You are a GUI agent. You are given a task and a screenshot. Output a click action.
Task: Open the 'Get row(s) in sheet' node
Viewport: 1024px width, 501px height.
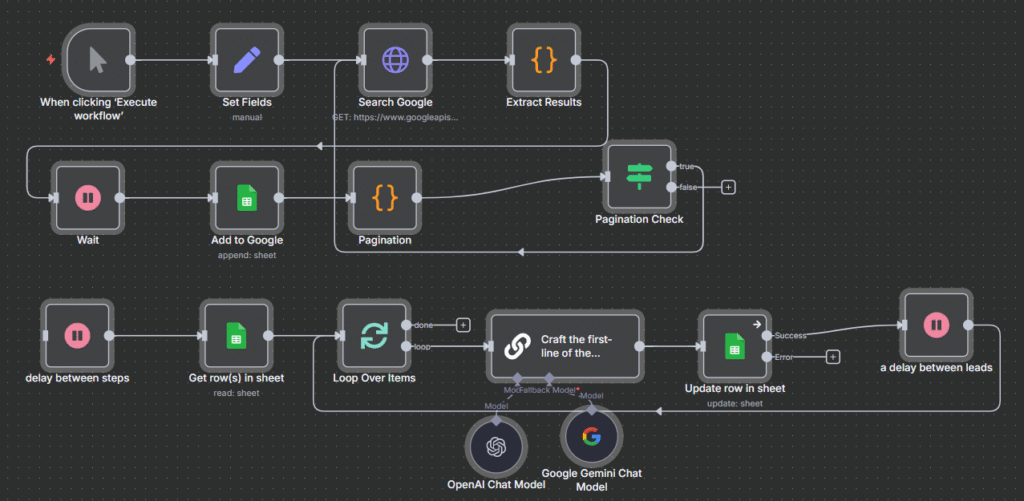coord(235,336)
